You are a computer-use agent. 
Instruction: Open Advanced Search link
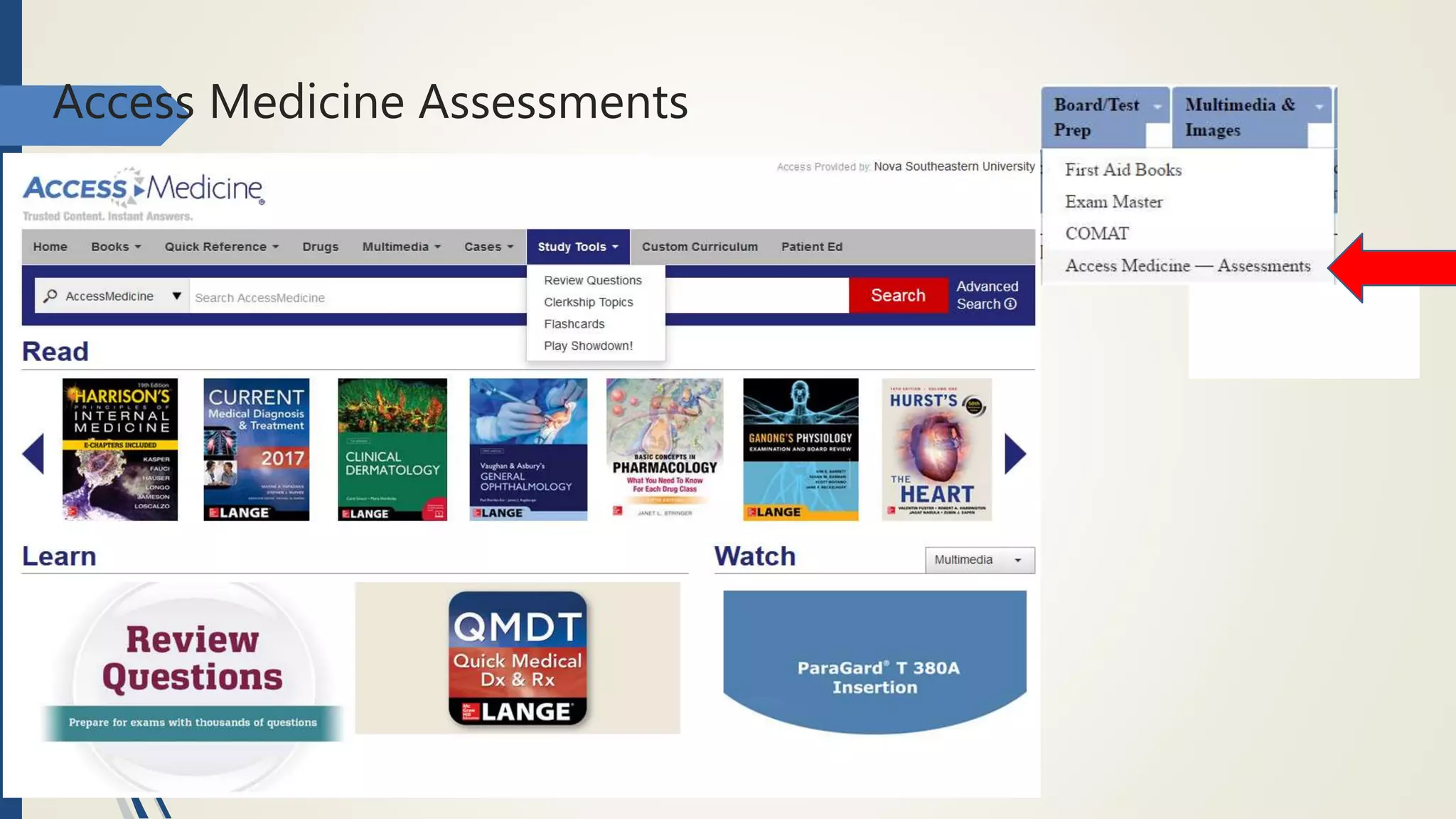(x=987, y=295)
